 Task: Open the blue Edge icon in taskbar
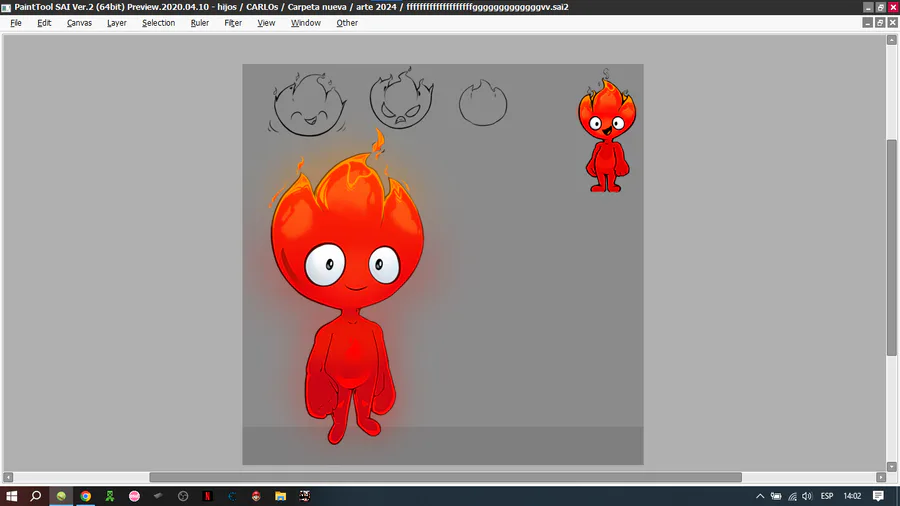tap(232, 496)
